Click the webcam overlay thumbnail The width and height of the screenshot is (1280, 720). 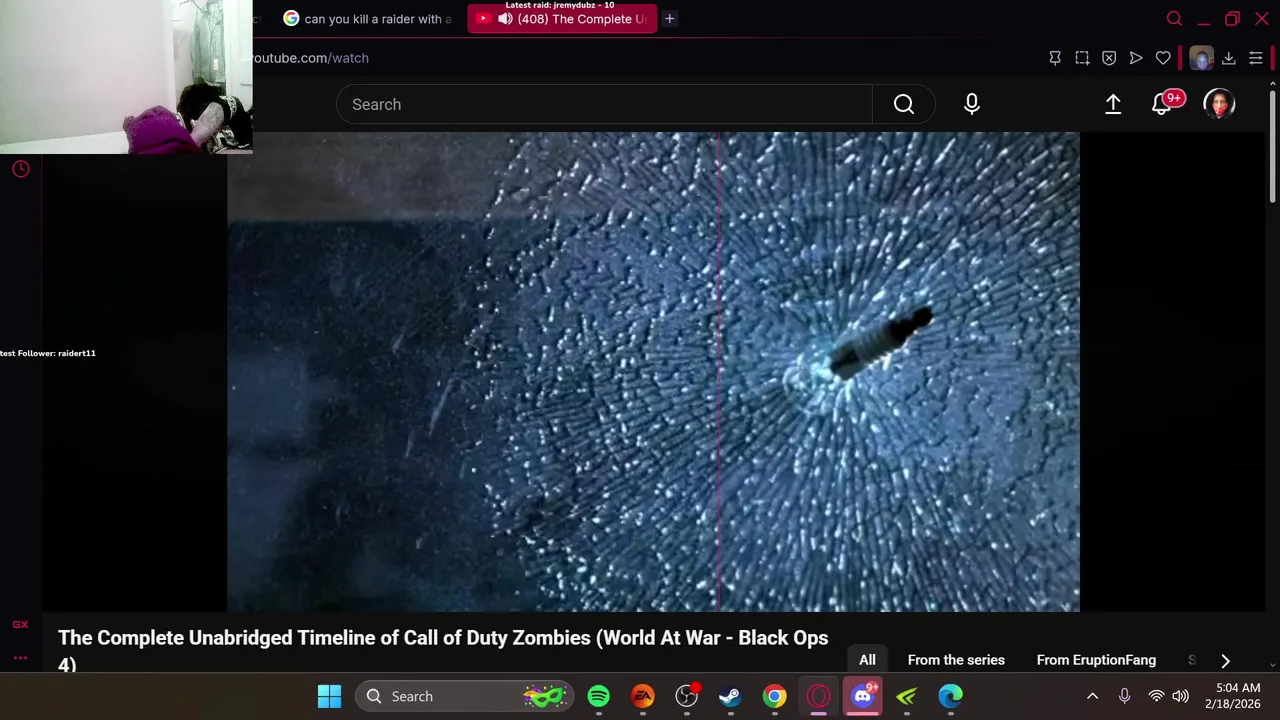tap(126, 77)
